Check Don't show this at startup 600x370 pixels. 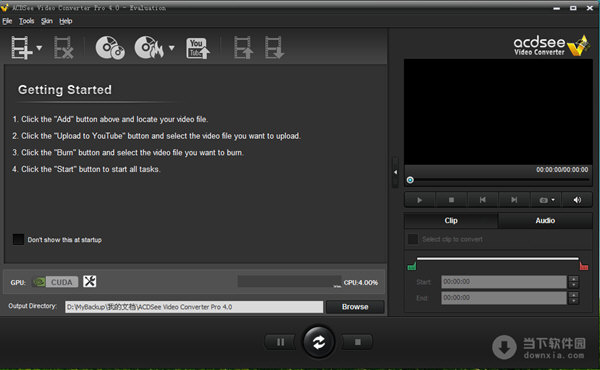(18, 240)
